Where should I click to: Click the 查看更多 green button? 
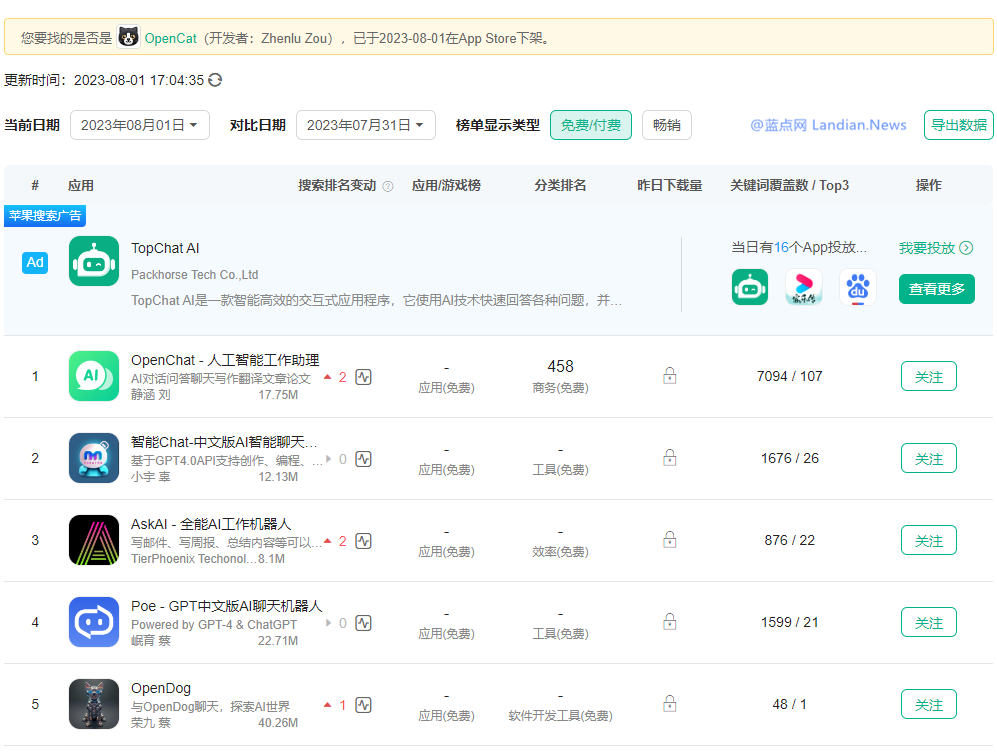pyautogui.click(x=937, y=289)
